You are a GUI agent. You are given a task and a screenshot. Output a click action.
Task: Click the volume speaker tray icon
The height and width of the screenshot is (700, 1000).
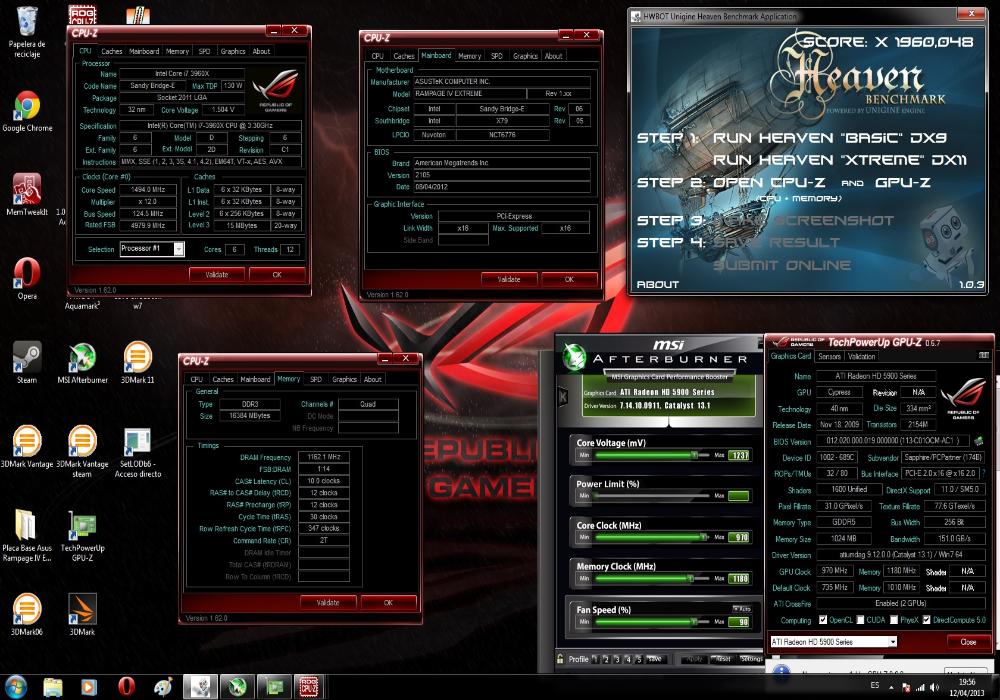coord(934,687)
